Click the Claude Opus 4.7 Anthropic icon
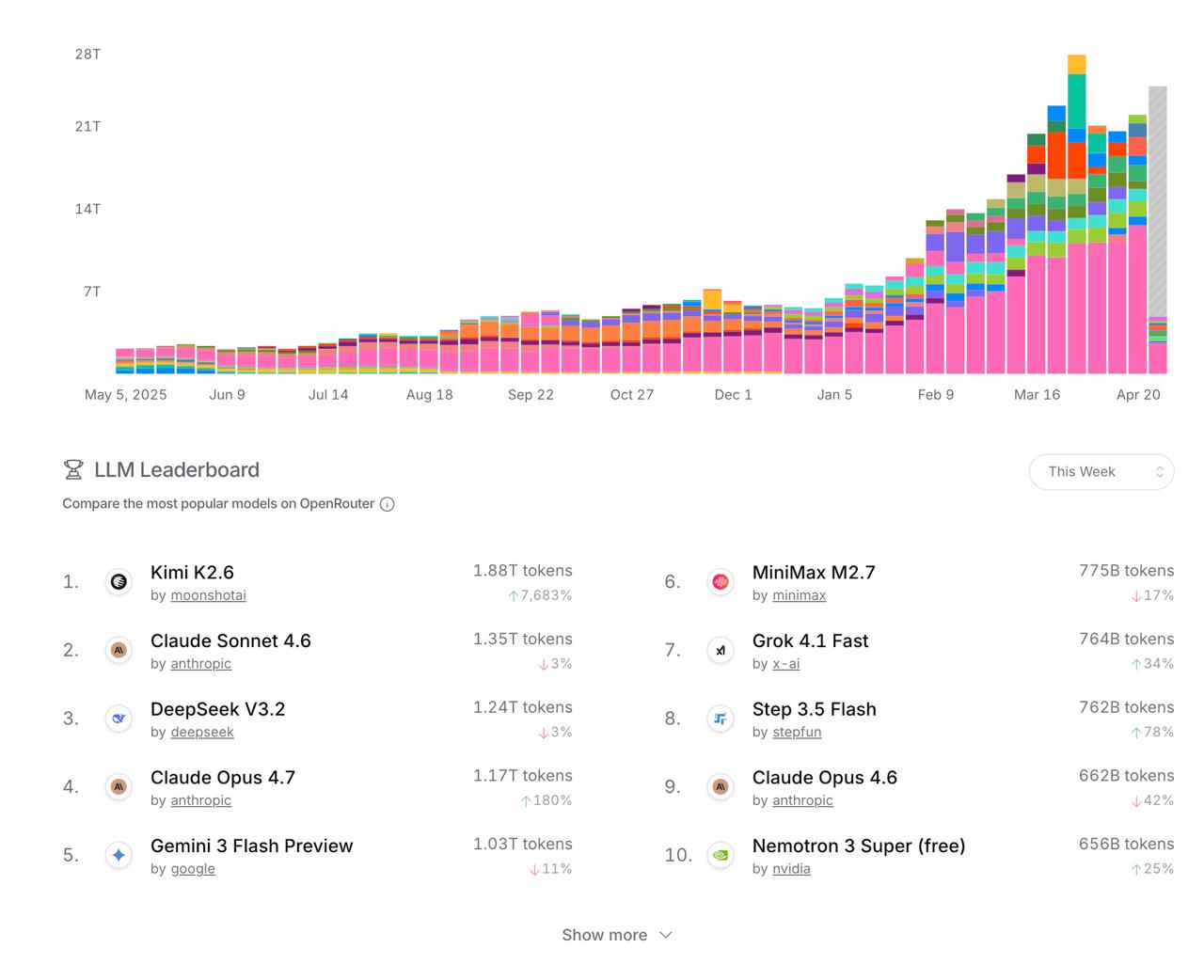The width and height of the screenshot is (1204, 980). pyautogui.click(x=119, y=786)
